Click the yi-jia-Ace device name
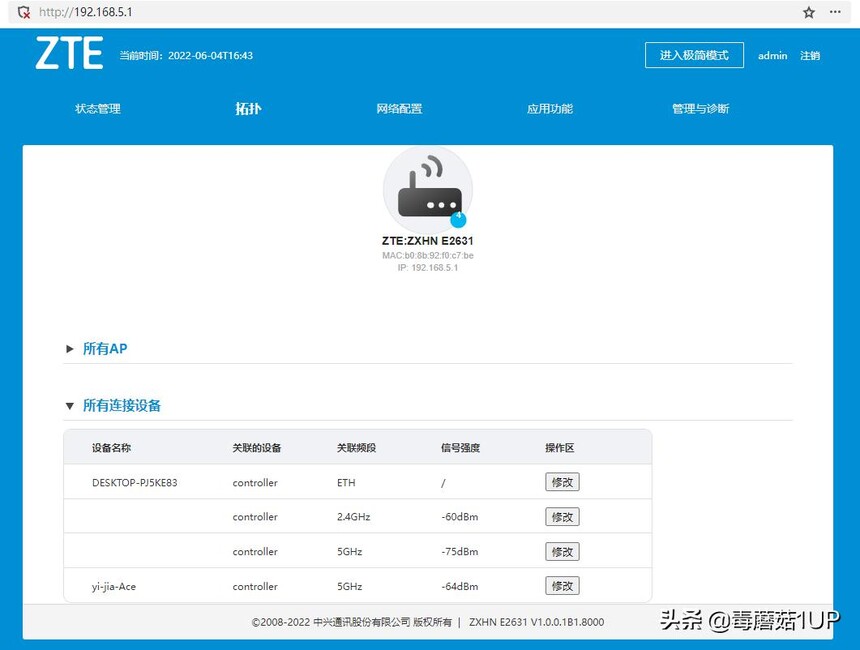Screen dimensions: 860x650 pos(114,586)
